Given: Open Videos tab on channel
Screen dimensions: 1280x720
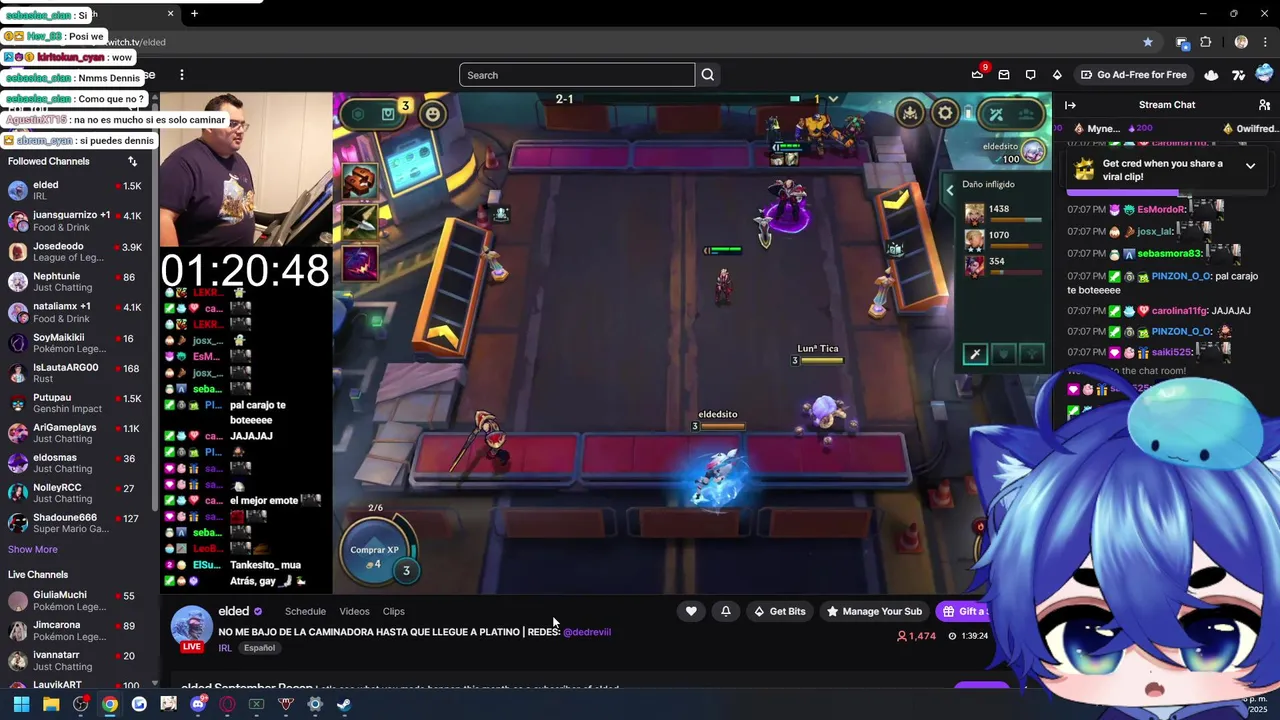Looking at the screenshot, I should 354,611.
